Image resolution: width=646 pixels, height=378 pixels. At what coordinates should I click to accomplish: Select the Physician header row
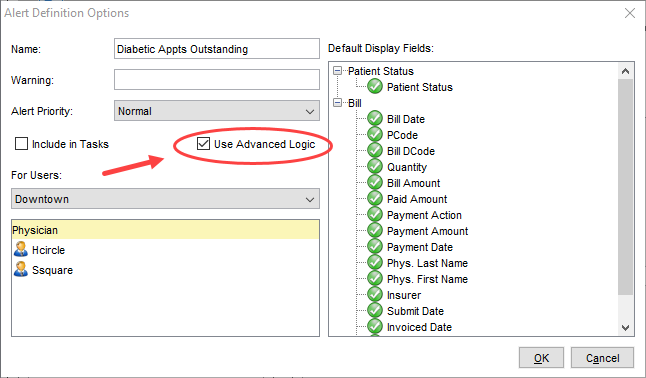(x=165, y=230)
